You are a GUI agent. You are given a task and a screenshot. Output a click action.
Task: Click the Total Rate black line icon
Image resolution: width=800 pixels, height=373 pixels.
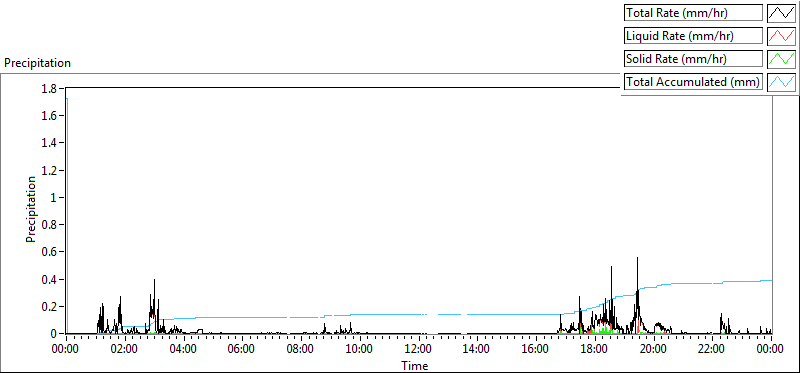781,13
